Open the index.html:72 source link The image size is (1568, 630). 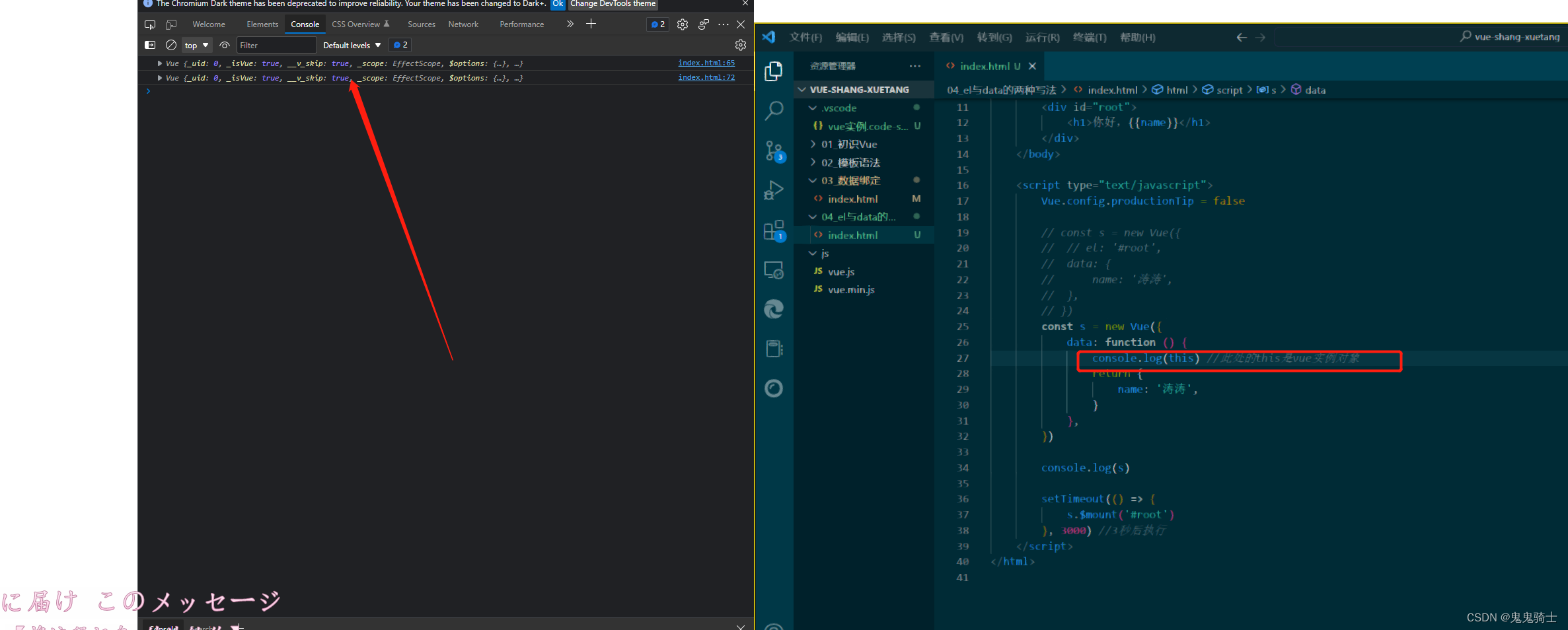click(x=706, y=77)
